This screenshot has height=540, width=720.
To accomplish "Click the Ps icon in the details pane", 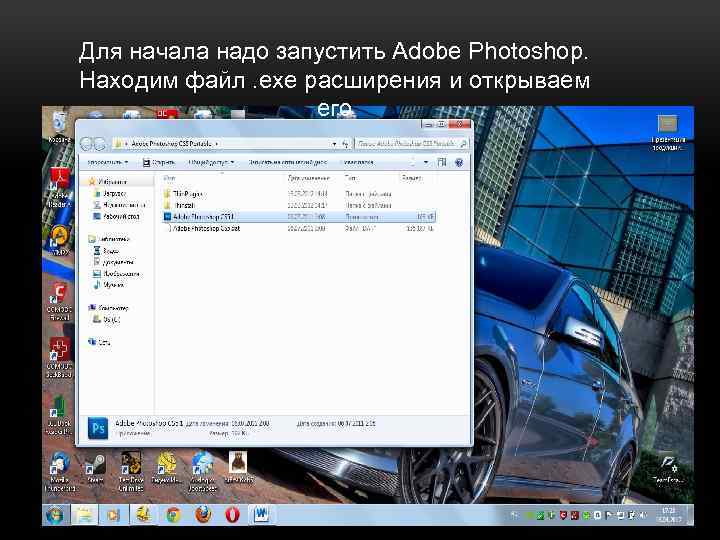I will click(98, 428).
